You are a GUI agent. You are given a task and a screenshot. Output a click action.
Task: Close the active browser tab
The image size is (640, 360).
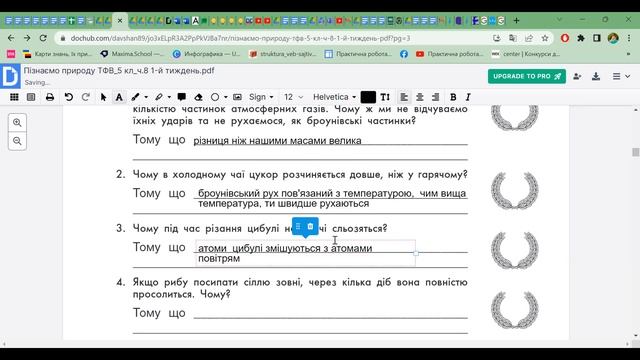pos(120,20)
